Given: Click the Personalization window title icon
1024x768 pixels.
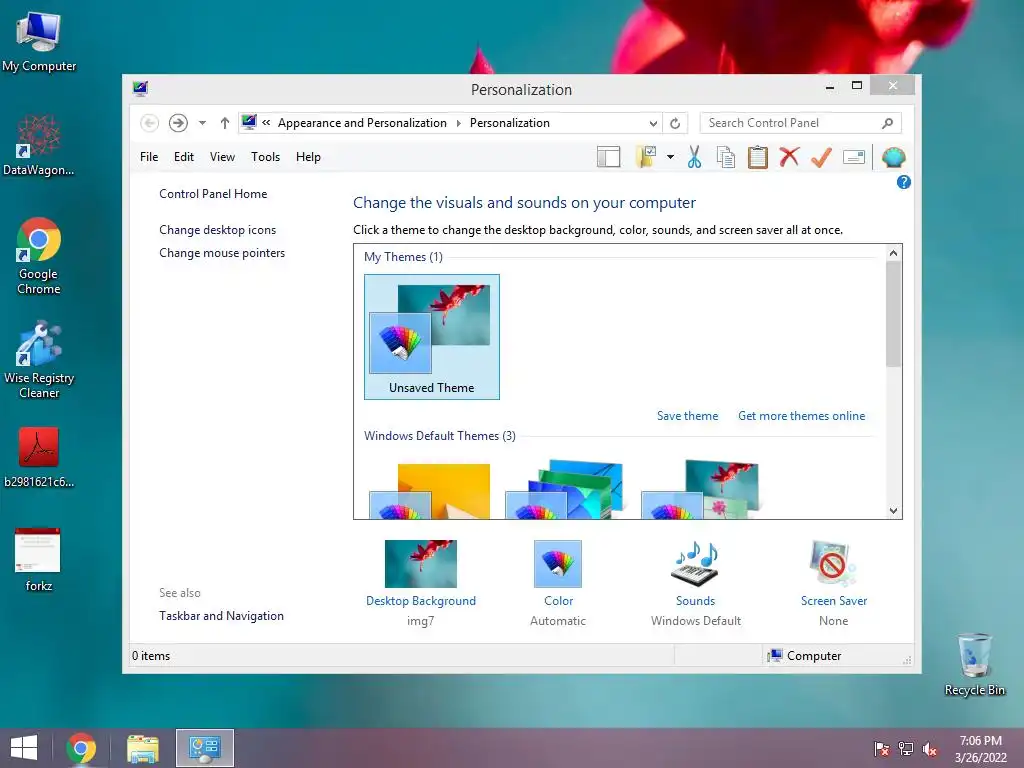Looking at the screenshot, I should pyautogui.click(x=140, y=88).
